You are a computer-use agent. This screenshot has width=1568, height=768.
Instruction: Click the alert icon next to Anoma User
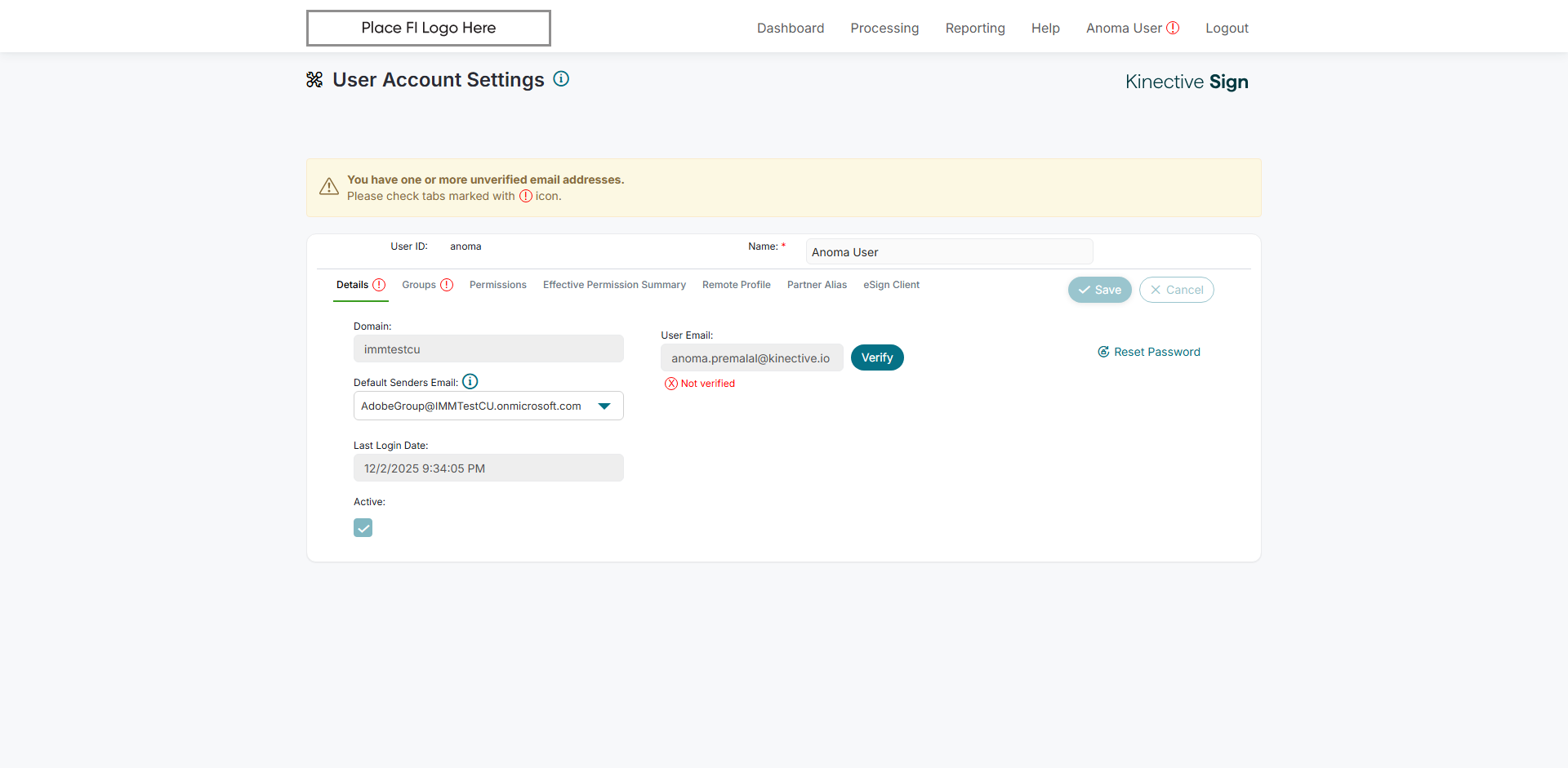(x=1173, y=28)
